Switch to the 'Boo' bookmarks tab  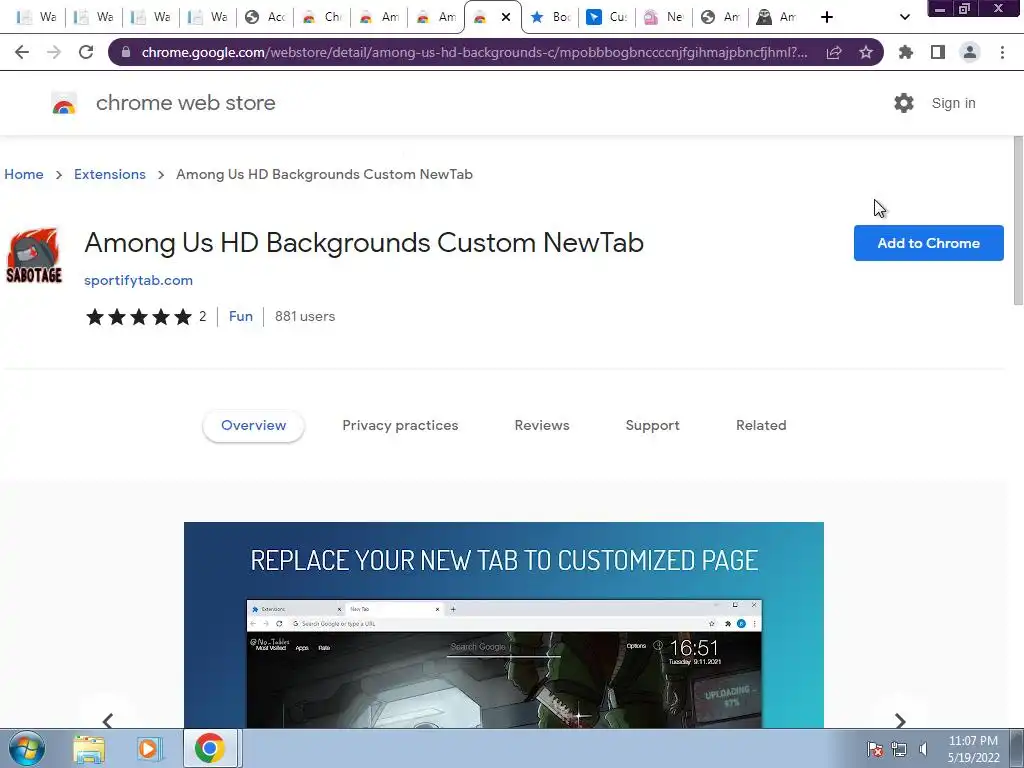click(x=551, y=17)
